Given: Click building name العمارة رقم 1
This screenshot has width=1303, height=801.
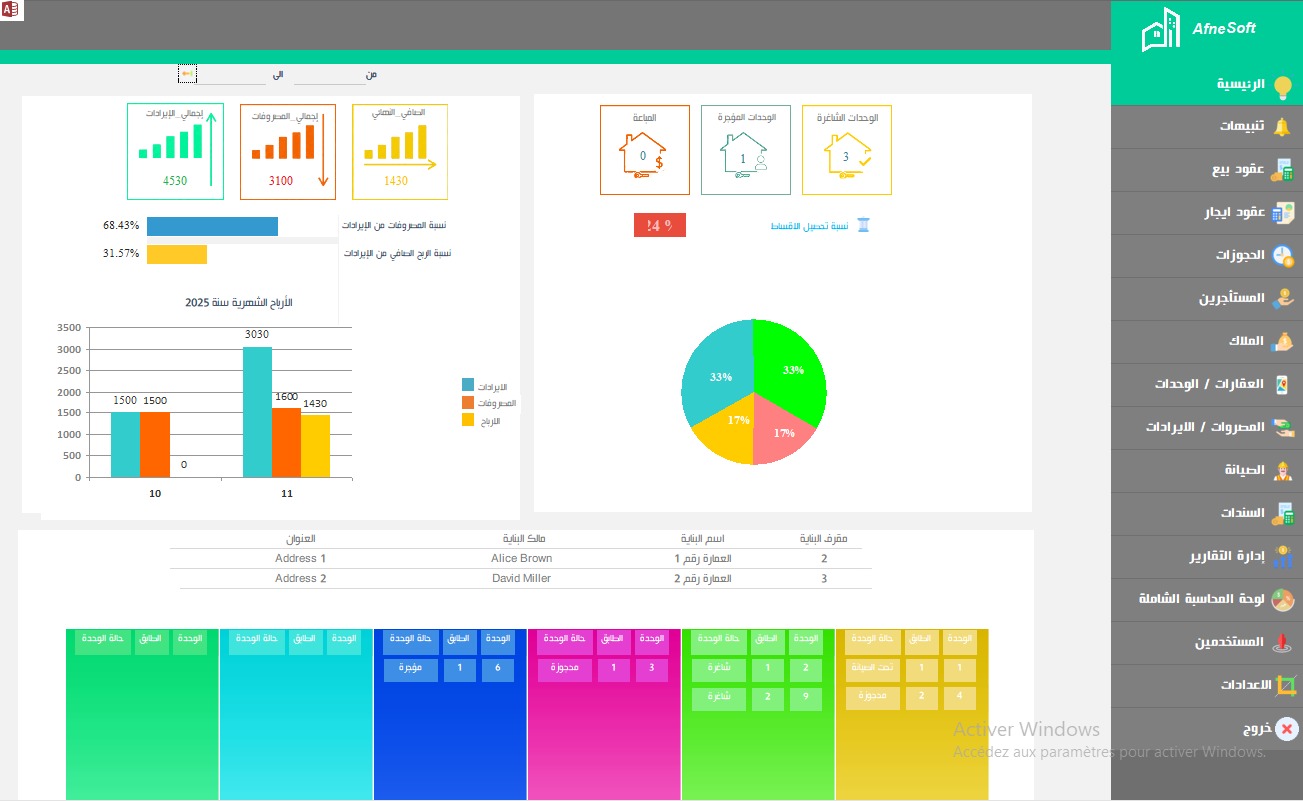Looking at the screenshot, I should [x=703, y=558].
